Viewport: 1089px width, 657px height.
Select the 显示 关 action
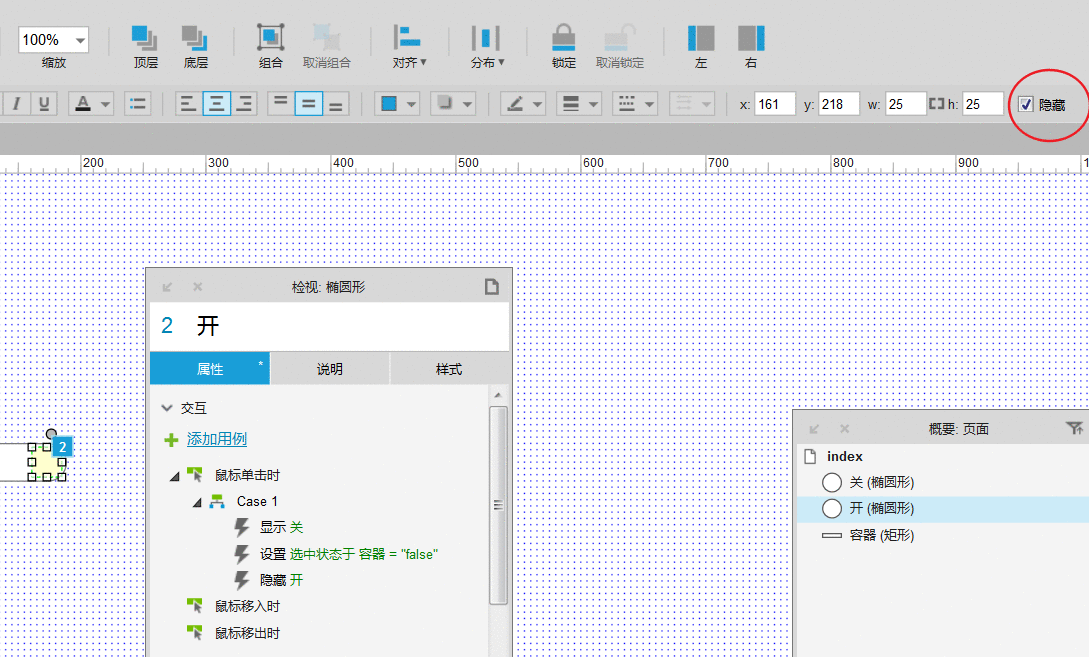pos(281,527)
